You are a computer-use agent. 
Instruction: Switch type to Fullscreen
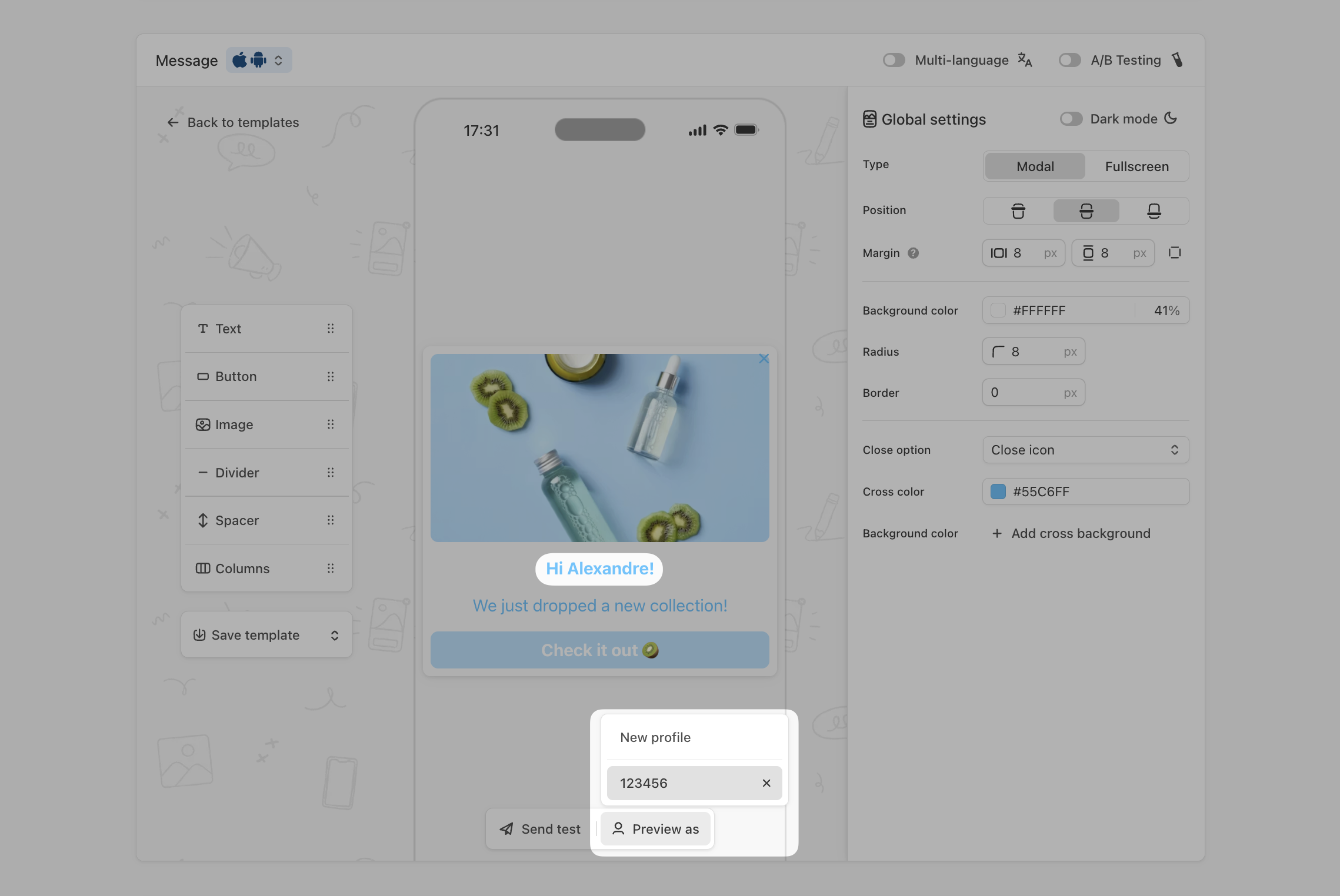pos(1136,166)
